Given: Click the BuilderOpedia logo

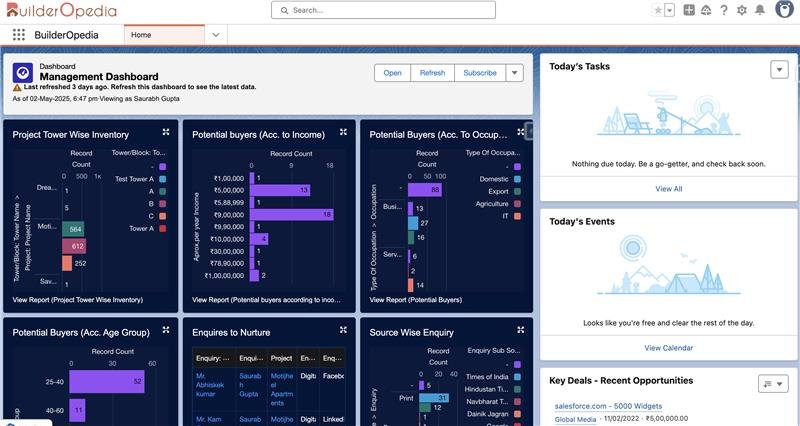Looking at the screenshot, I should 61,10.
